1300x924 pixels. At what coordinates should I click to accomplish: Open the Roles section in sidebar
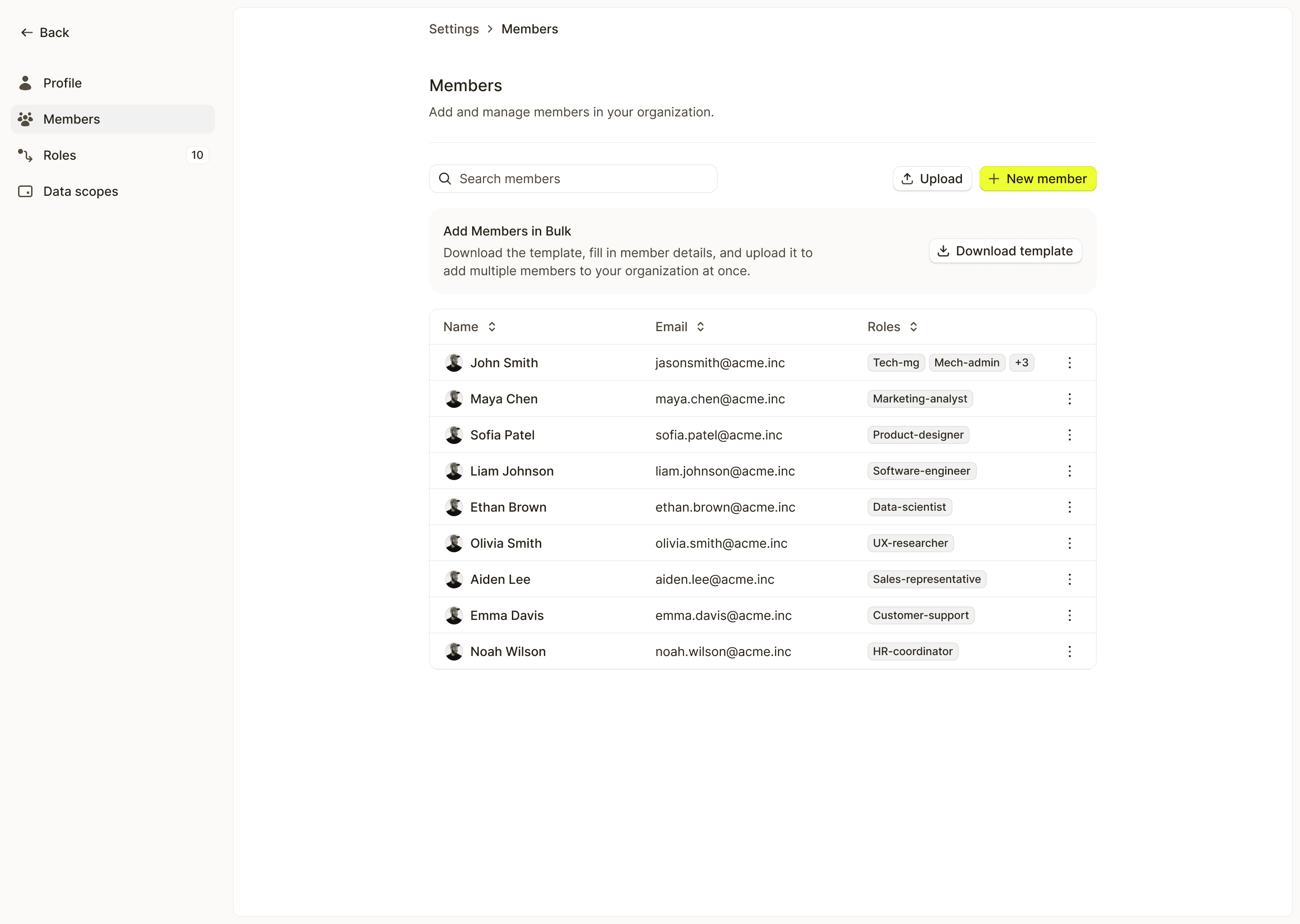113,155
